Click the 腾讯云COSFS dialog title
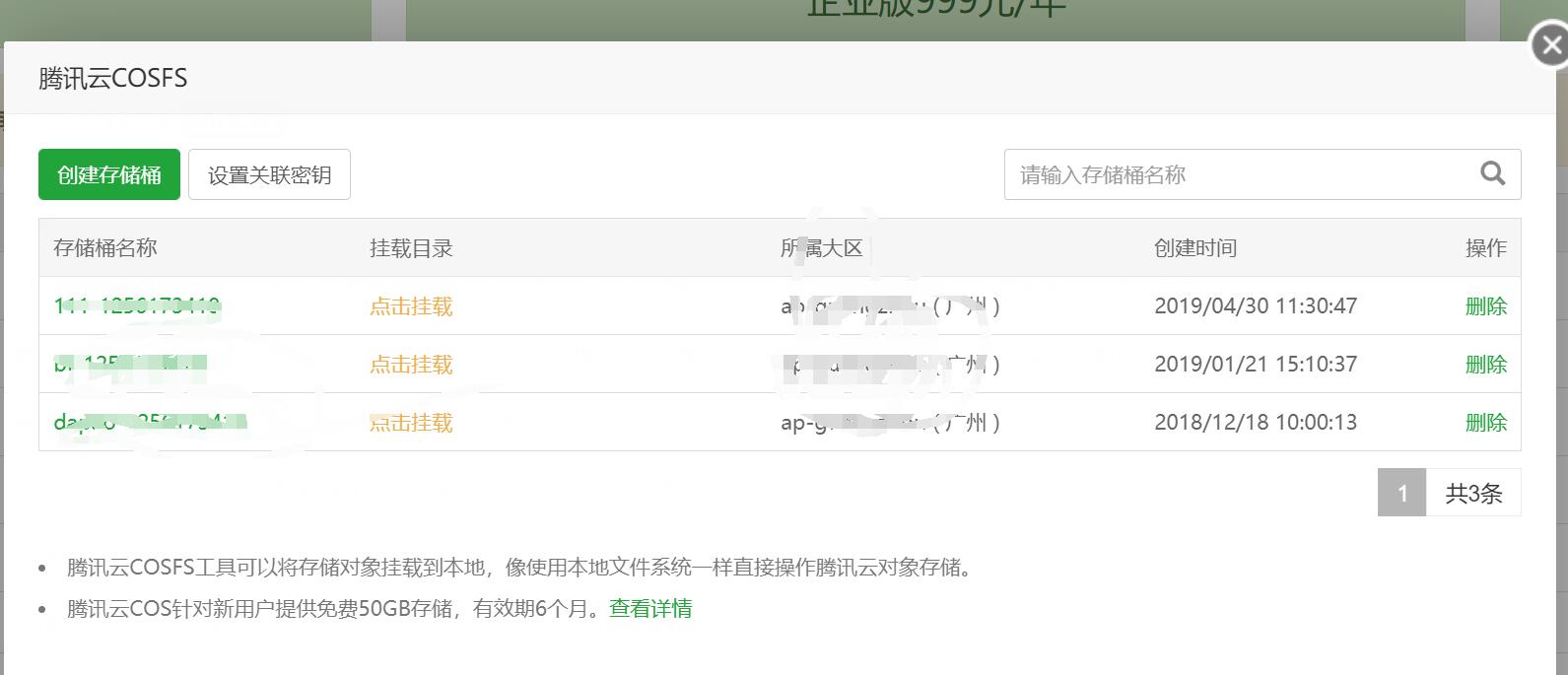The image size is (1568, 675). [113, 79]
